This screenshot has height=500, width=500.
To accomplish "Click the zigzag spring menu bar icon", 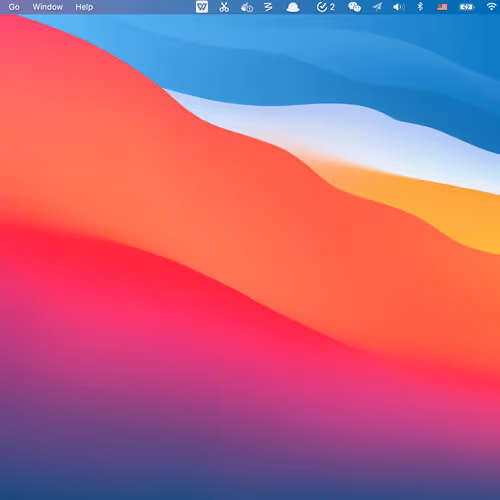I will 268,7.
